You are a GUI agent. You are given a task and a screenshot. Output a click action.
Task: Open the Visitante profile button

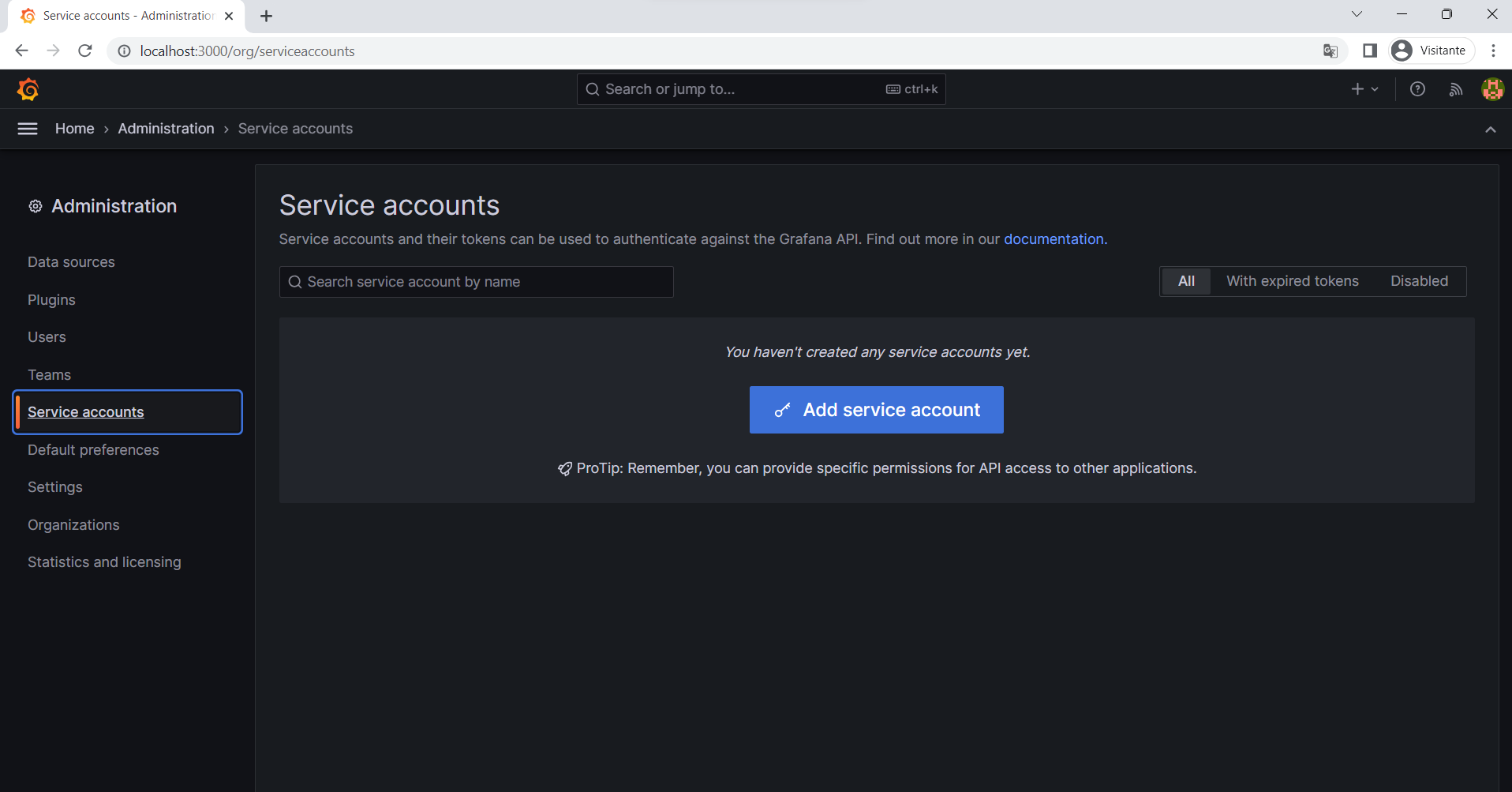[1431, 51]
